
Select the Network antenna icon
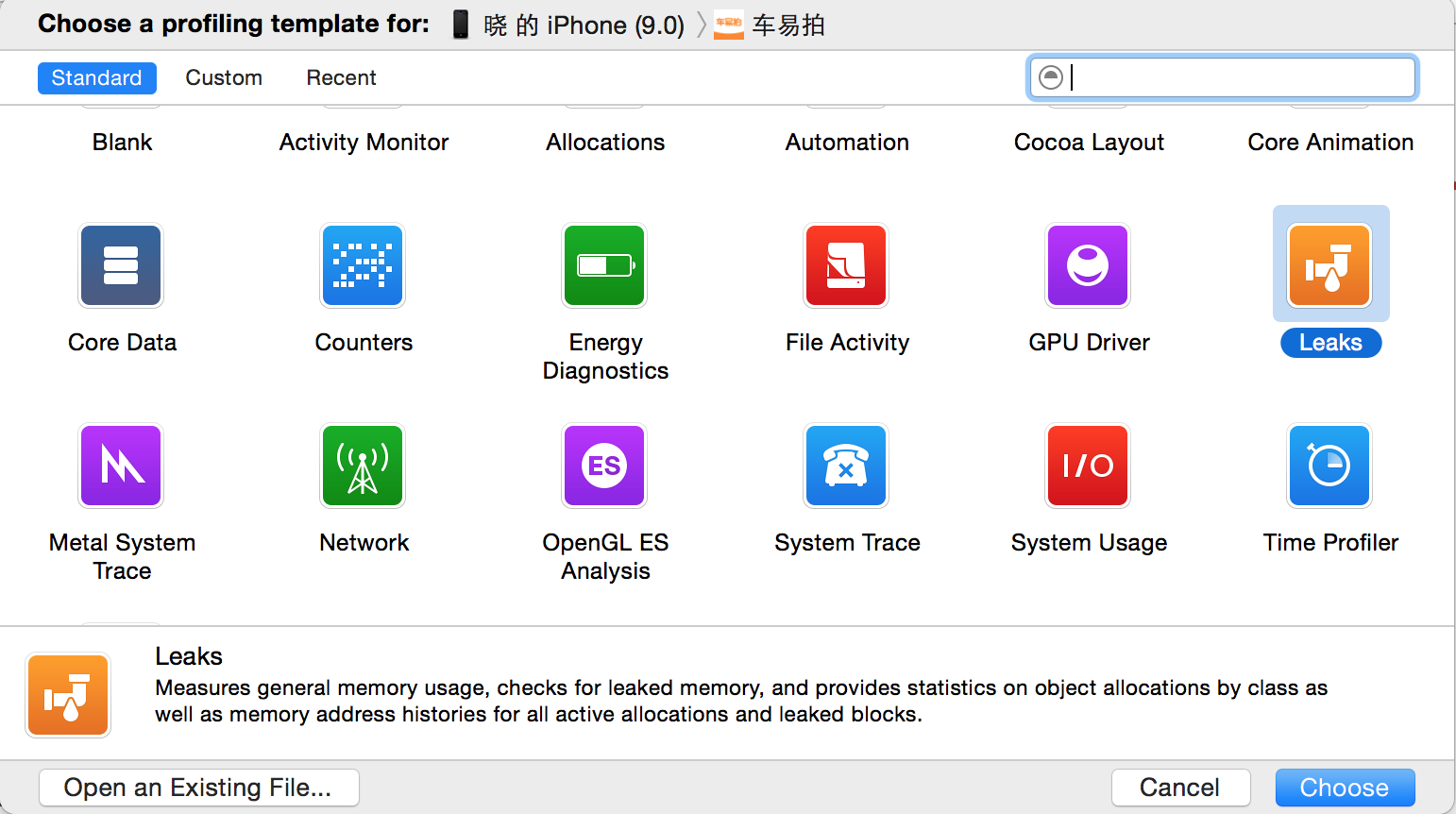coord(363,466)
